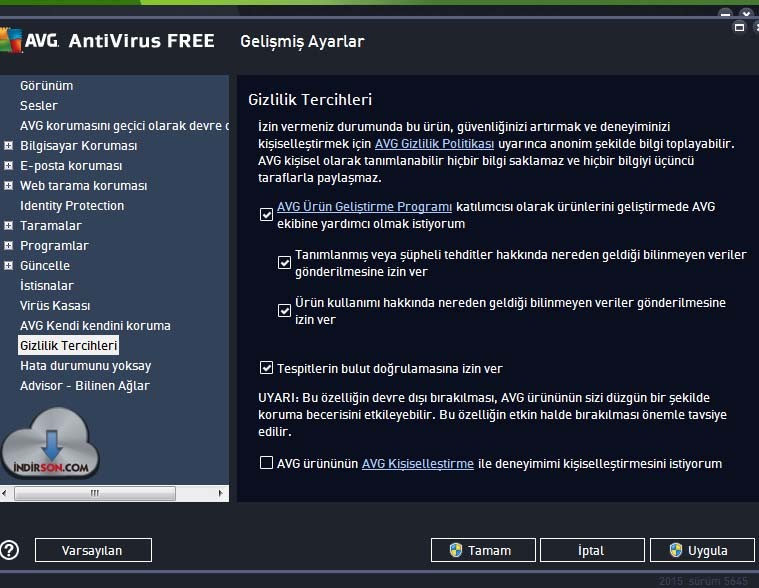Click the Varsayılan button
The image size is (759, 588).
click(x=93, y=550)
